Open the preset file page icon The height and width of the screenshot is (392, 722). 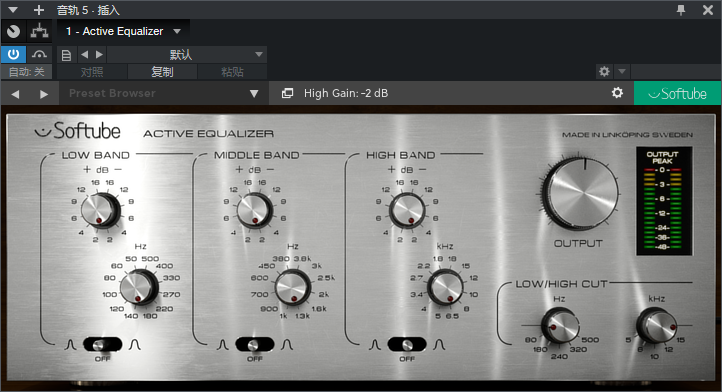pyautogui.click(x=66, y=55)
